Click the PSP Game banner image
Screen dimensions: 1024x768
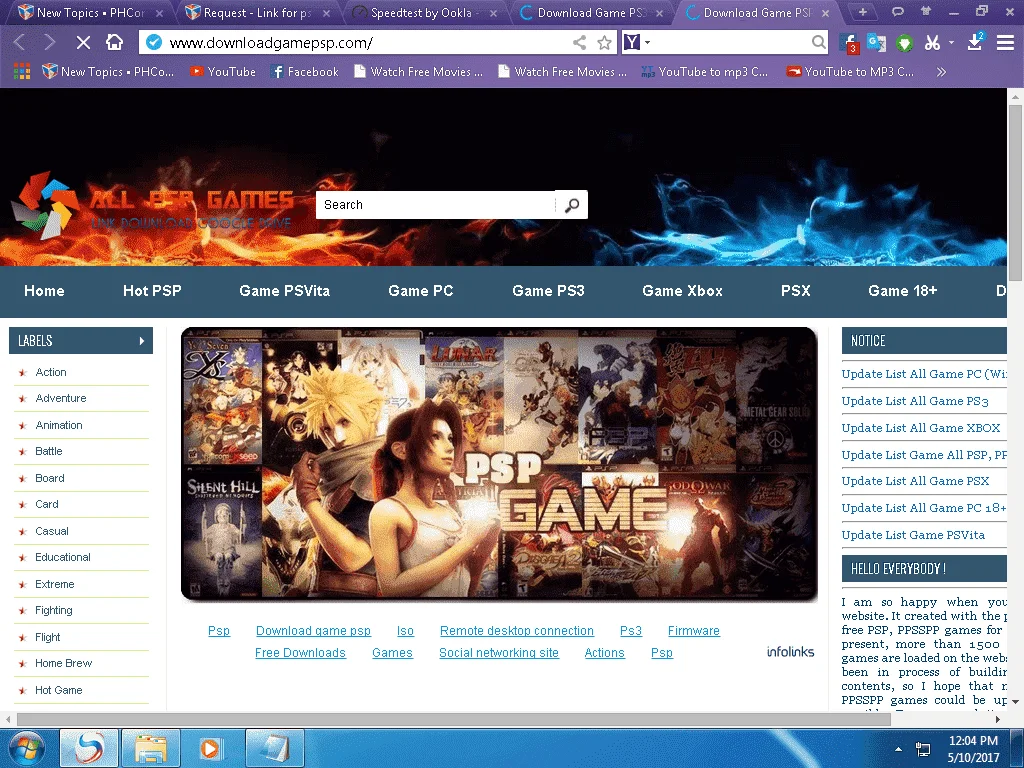click(499, 464)
